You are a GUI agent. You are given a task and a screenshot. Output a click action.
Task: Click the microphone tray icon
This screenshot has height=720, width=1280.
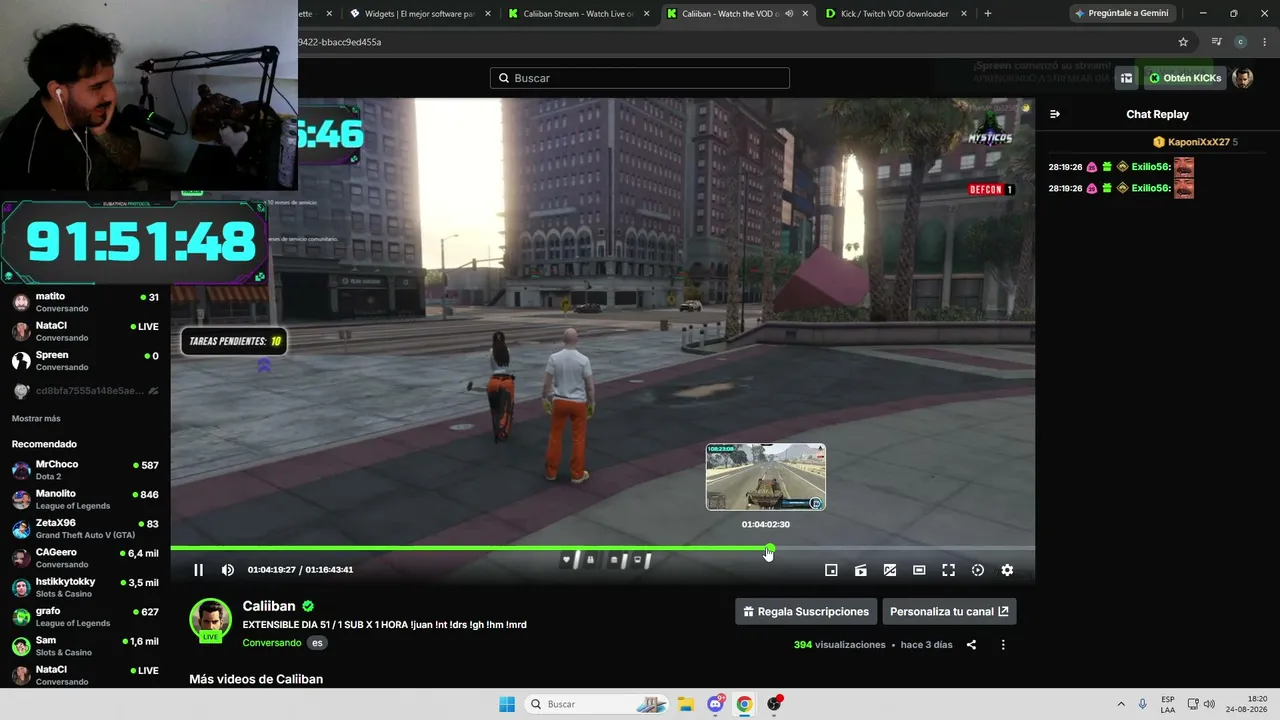pos(1143,704)
